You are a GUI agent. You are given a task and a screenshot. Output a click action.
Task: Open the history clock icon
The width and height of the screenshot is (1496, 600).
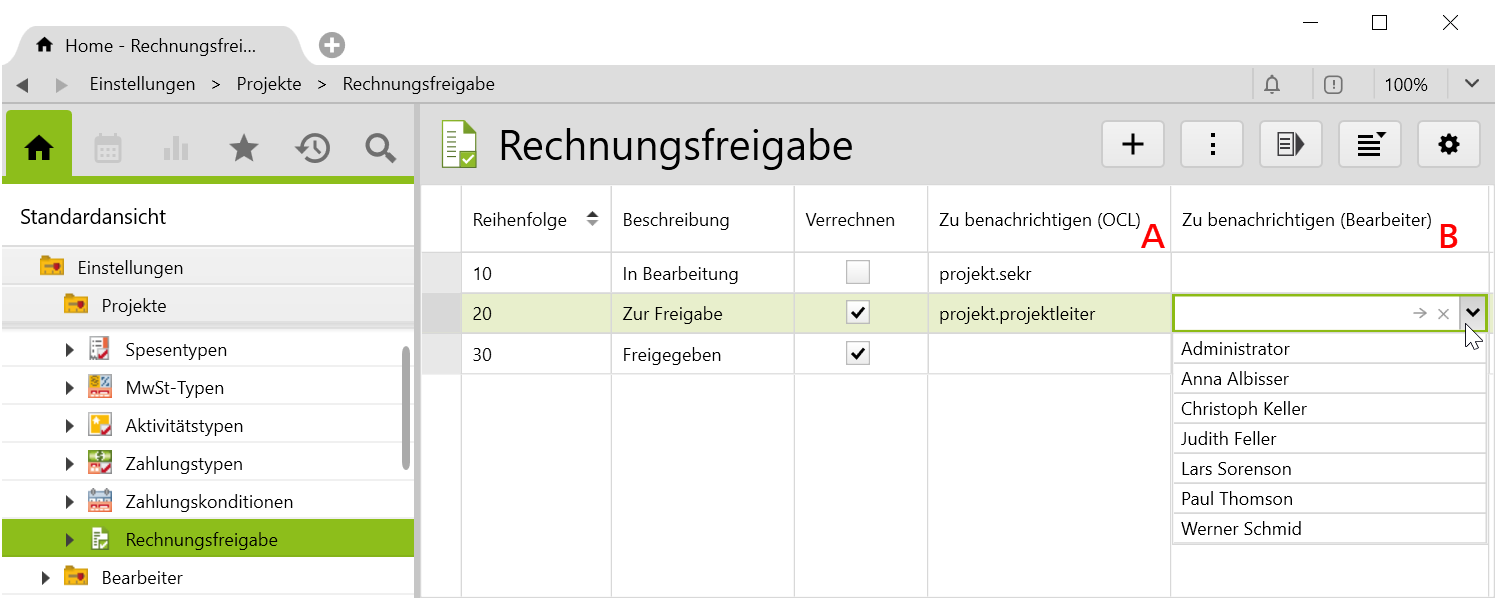point(312,149)
